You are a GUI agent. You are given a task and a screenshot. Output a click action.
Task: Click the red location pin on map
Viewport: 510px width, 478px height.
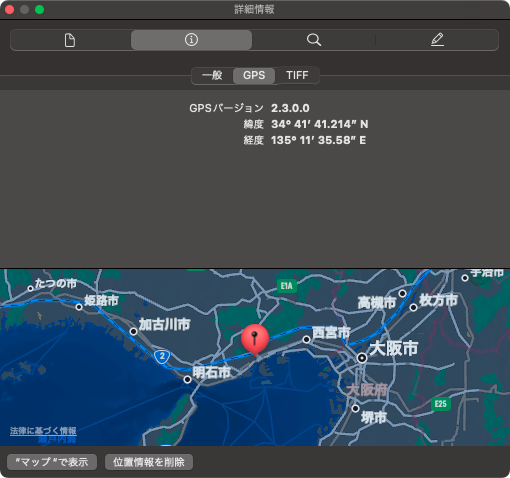pos(255,339)
